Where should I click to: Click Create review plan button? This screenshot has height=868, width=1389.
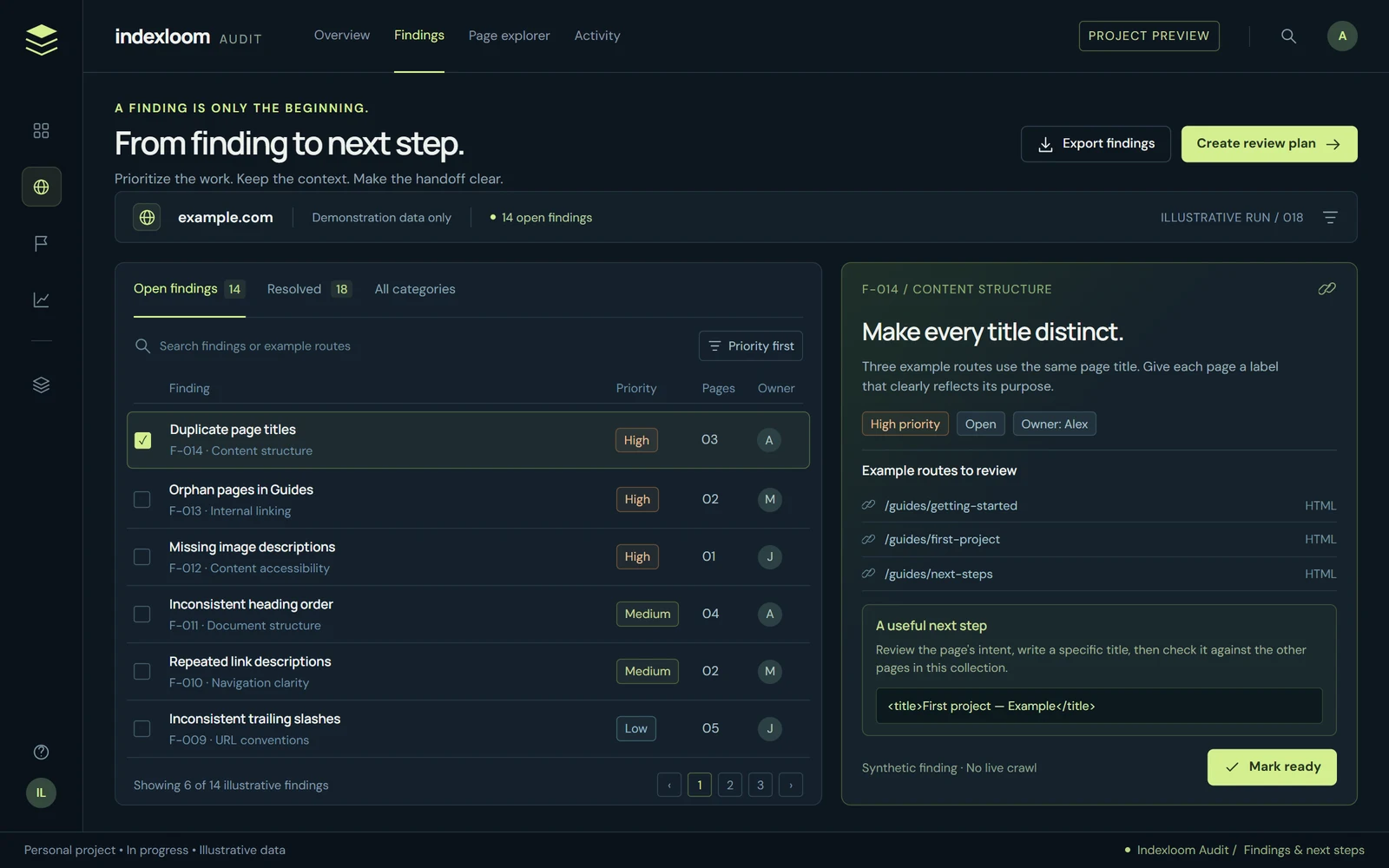click(x=1269, y=144)
